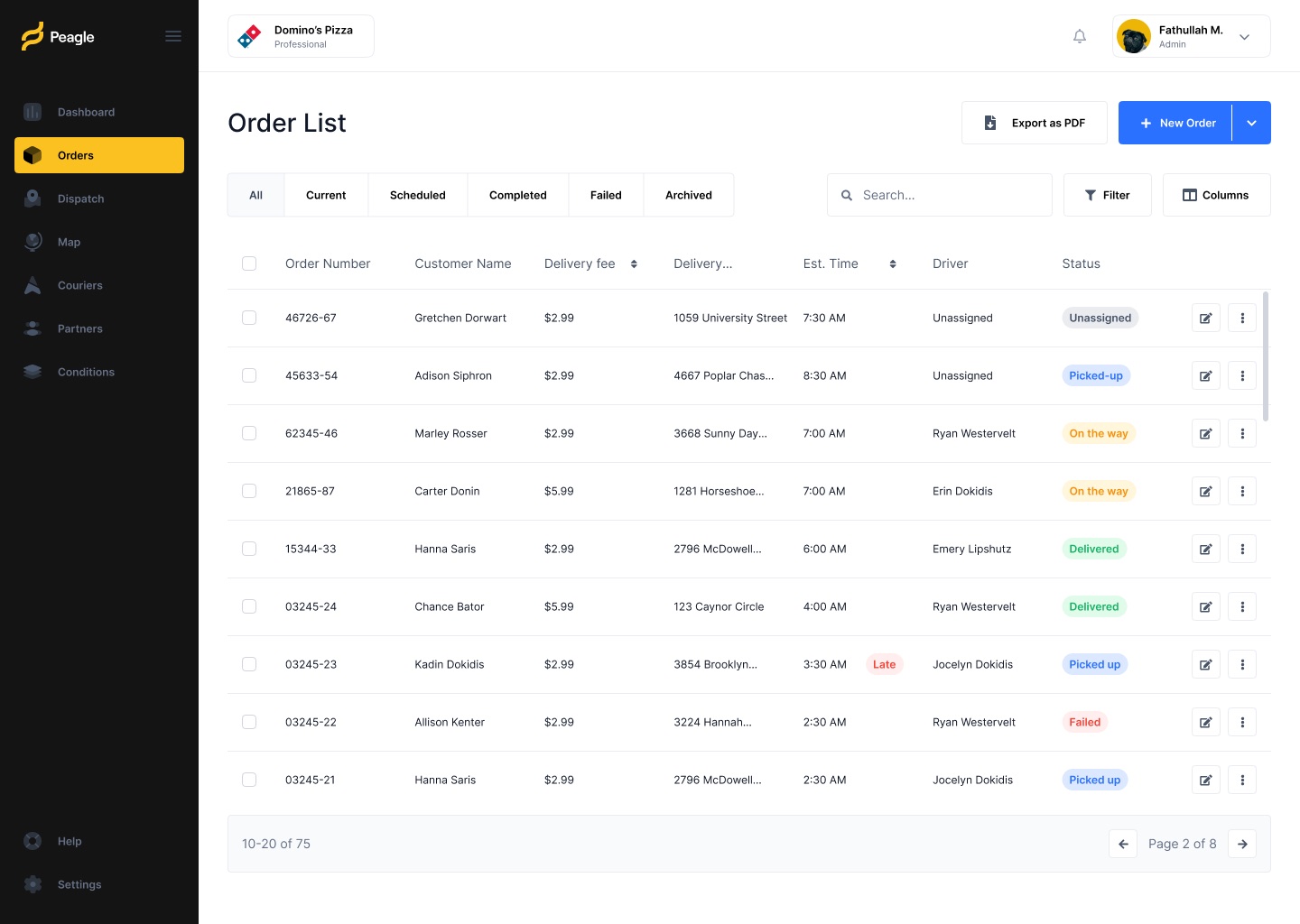The width and height of the screenshot is (1300, 924).
Task: Open Couriers section in sidebar
Action: point(99,285)
